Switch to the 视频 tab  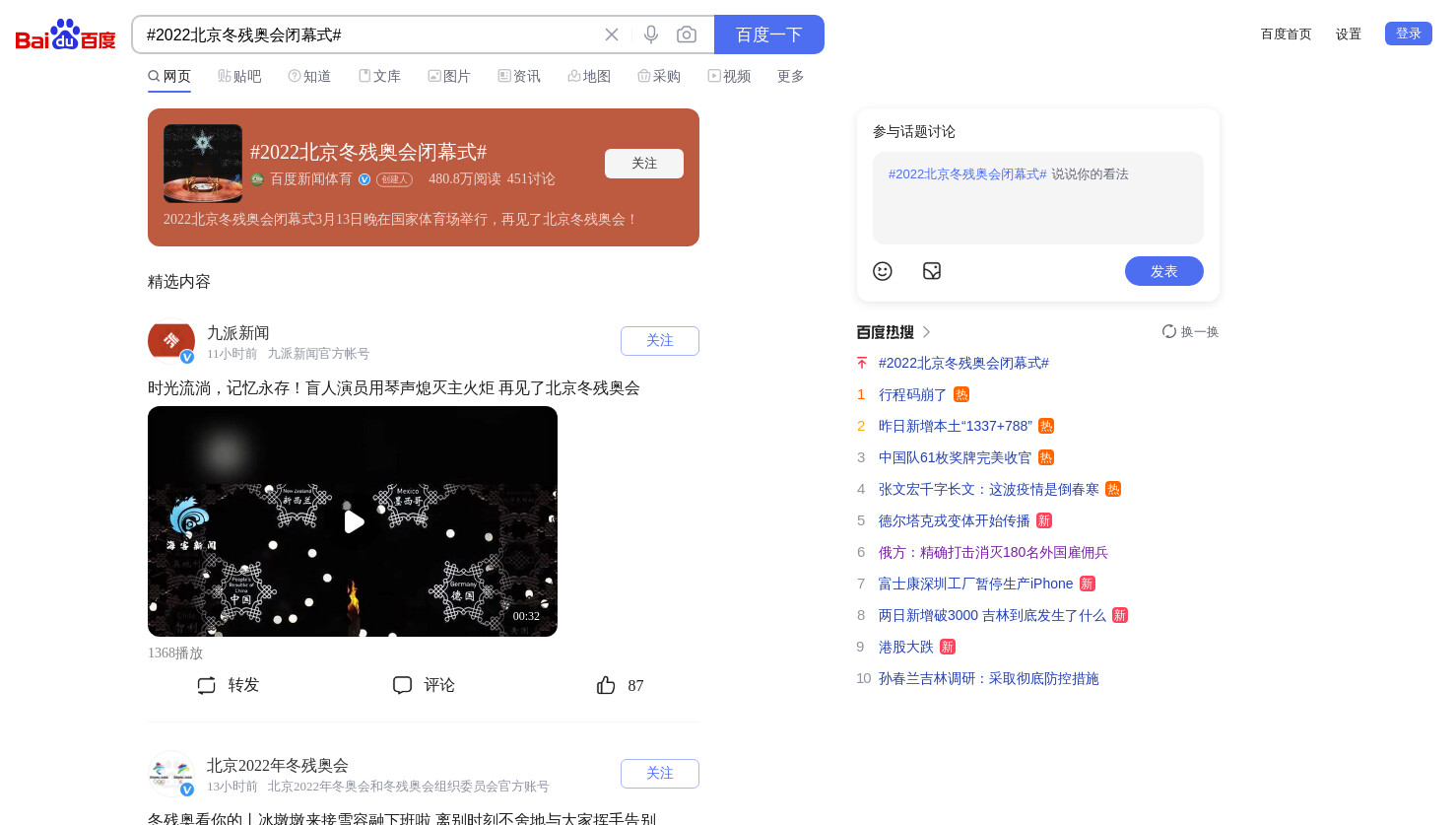click(x=729, y=76)
